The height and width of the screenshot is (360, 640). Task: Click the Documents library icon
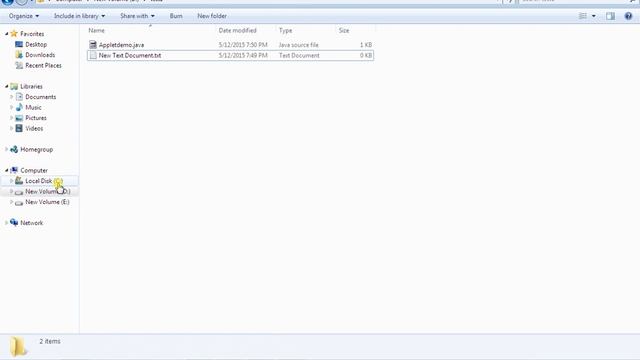[x=19, y=97]
